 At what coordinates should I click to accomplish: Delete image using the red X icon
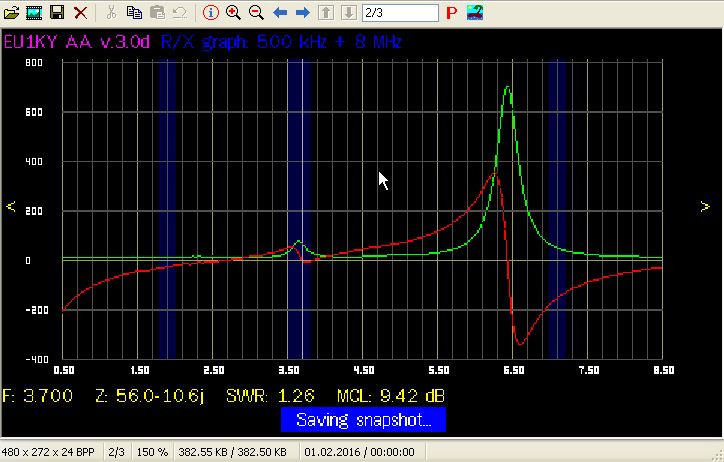click(80, 13)
